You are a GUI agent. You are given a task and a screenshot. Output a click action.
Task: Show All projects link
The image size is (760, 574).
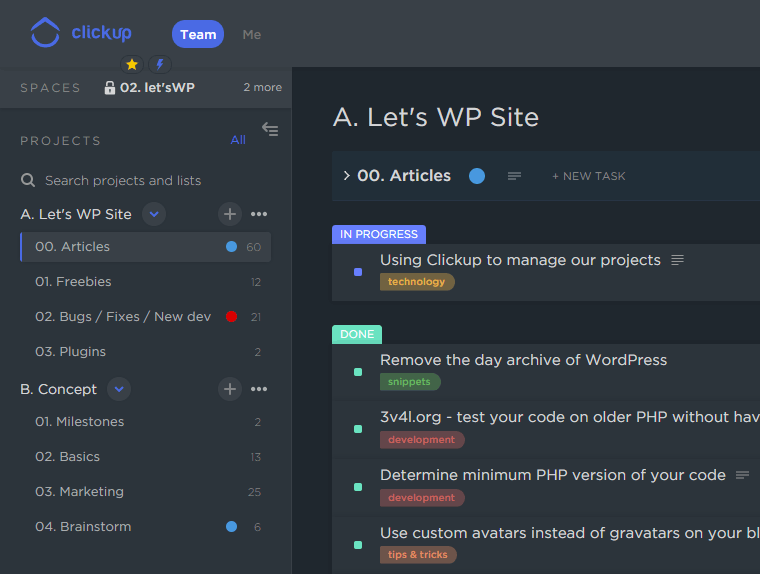(x=238, y=140)
